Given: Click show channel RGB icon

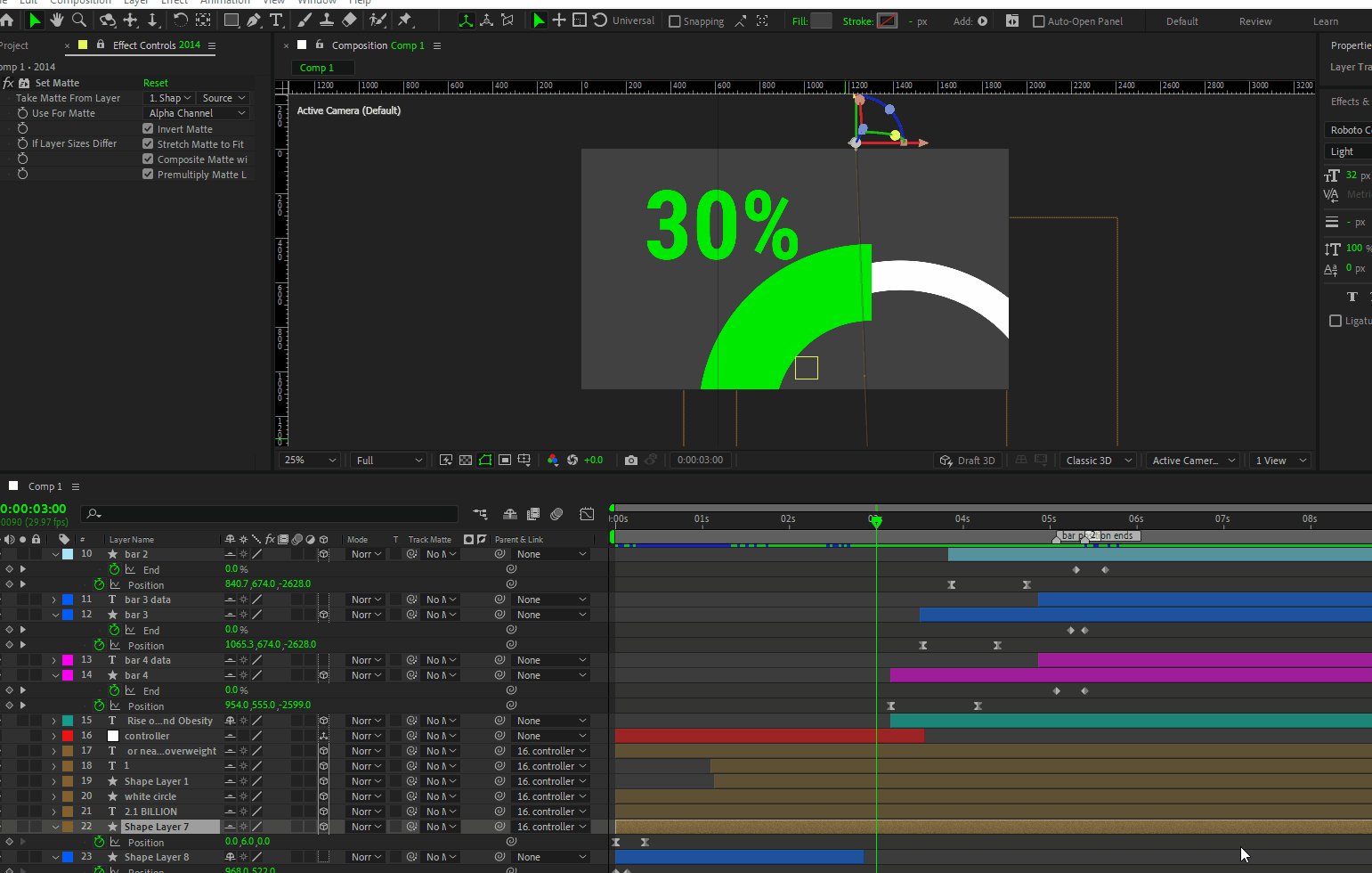Looking at the screenshot, I should pyautogui.click(x=553, y=460).
